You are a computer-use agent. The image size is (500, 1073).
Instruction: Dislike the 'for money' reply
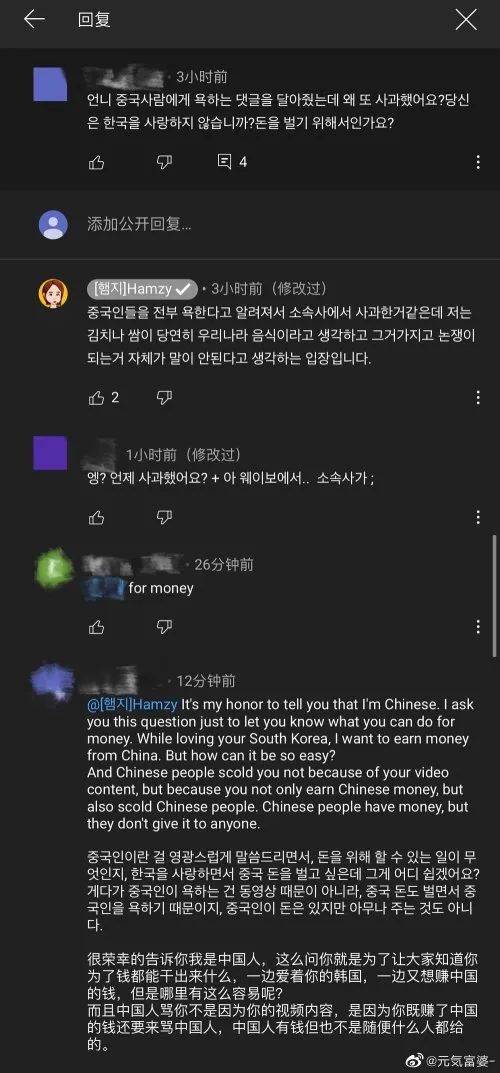point(164,628)
